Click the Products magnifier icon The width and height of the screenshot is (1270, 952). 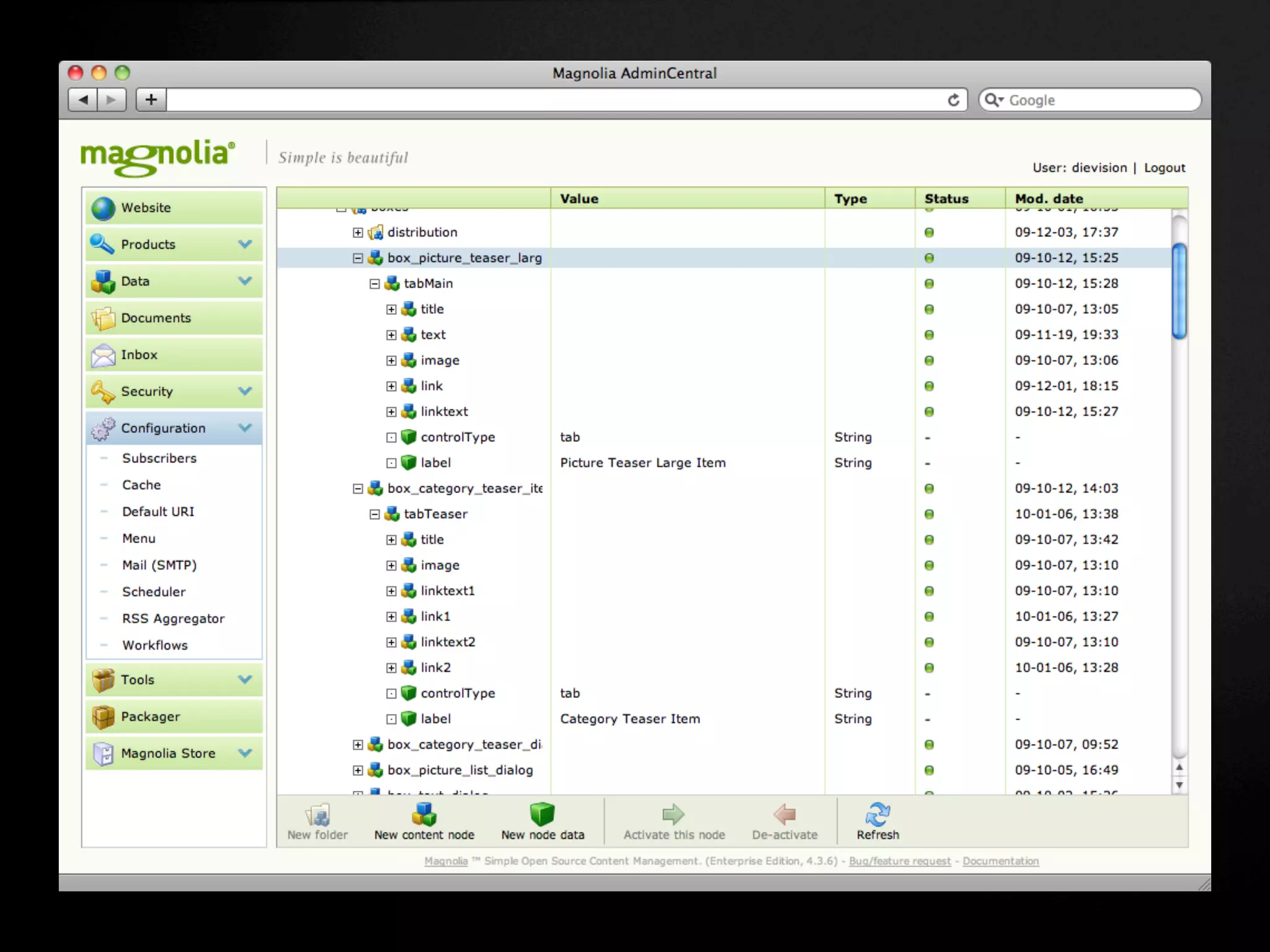pyautogui.click(x=102, y=244)
